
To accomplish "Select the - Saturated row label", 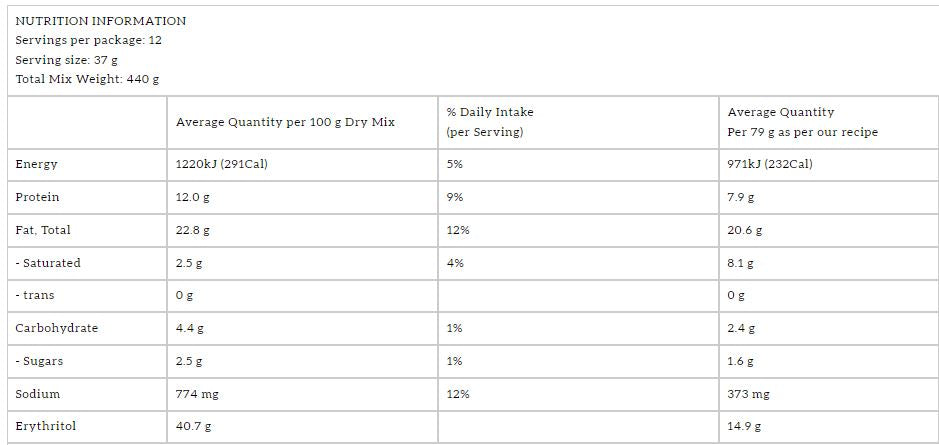I will 48,263.
